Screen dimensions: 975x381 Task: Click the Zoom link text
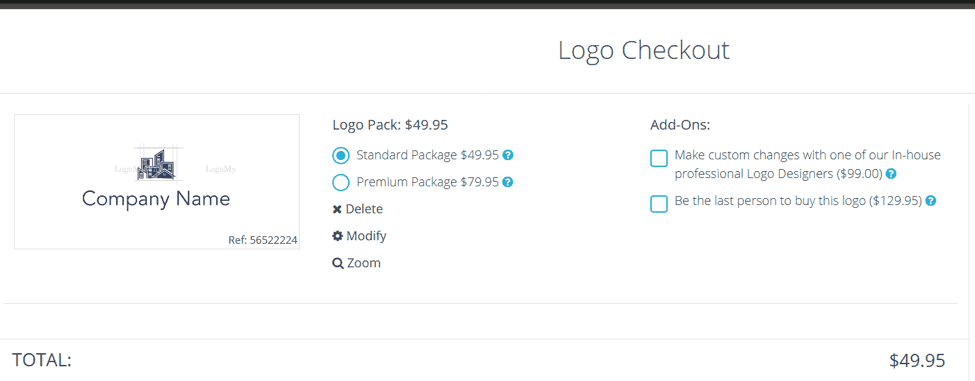tap(364, 263)
